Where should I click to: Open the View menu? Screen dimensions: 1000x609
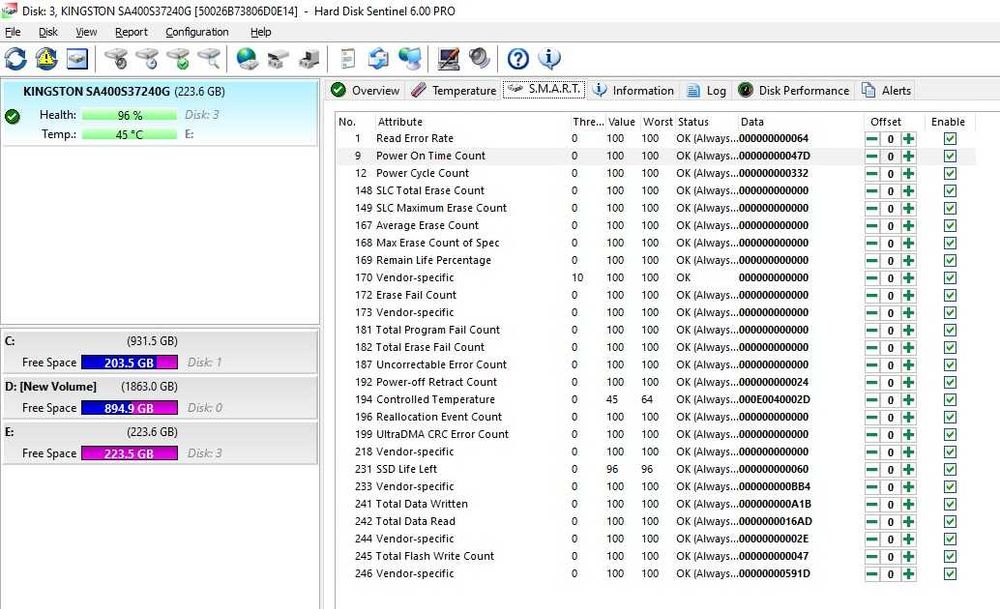86,32
